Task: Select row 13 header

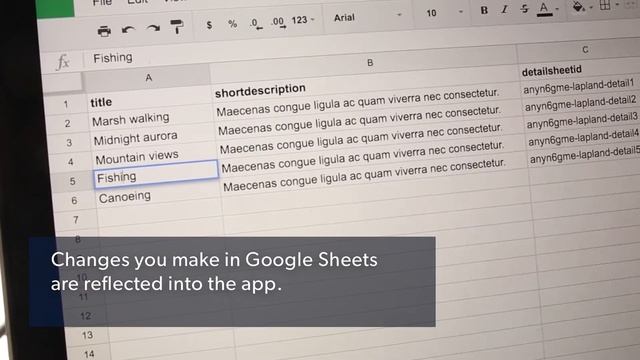Action: [87, 336]
